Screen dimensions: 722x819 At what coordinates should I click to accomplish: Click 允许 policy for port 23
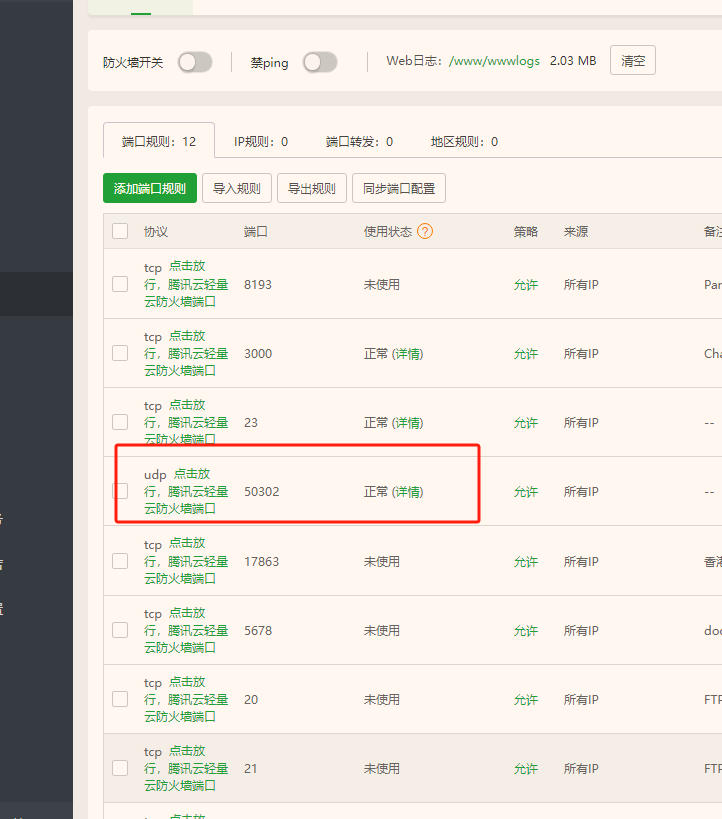[x=526, y=423]
